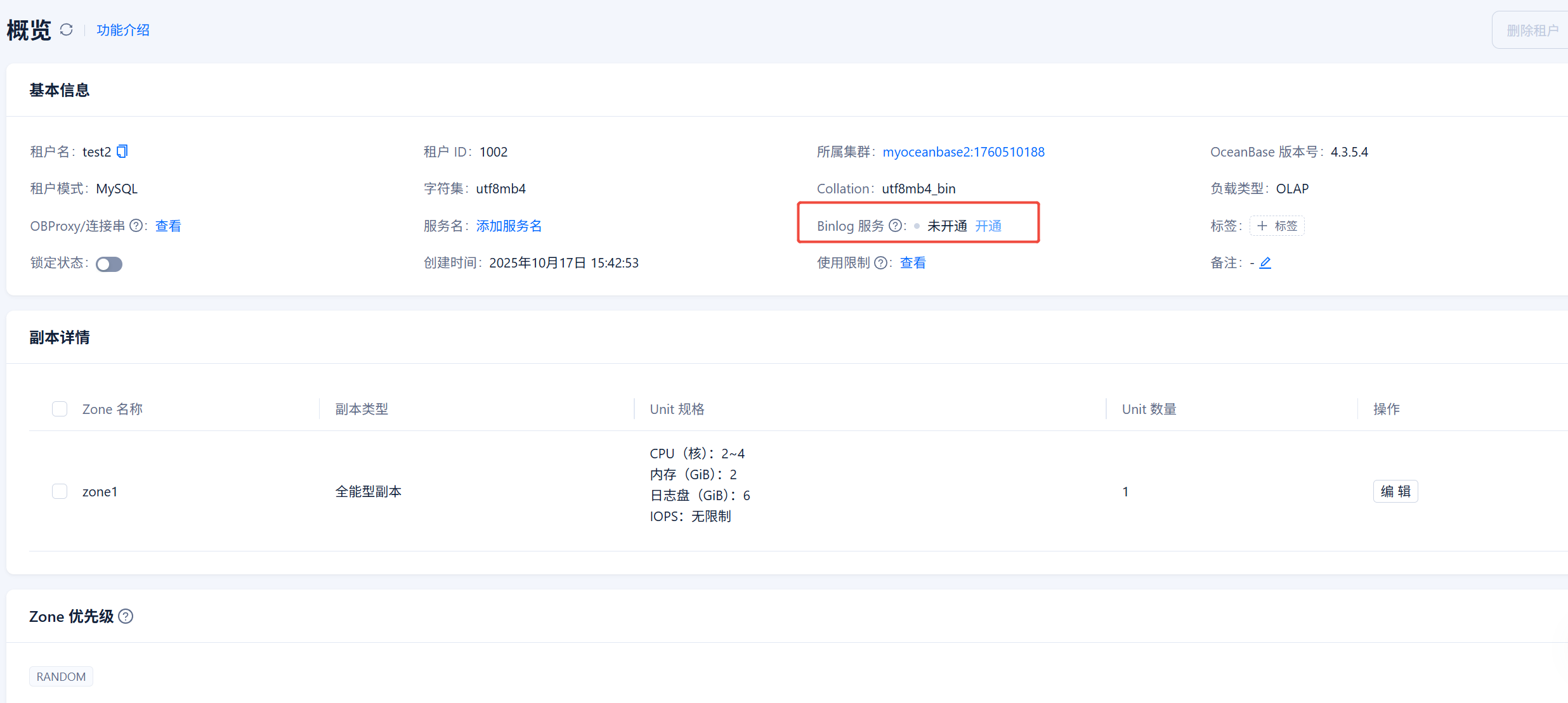
Task: Click the RANDOM priority tag
Action: coord(61,676)
